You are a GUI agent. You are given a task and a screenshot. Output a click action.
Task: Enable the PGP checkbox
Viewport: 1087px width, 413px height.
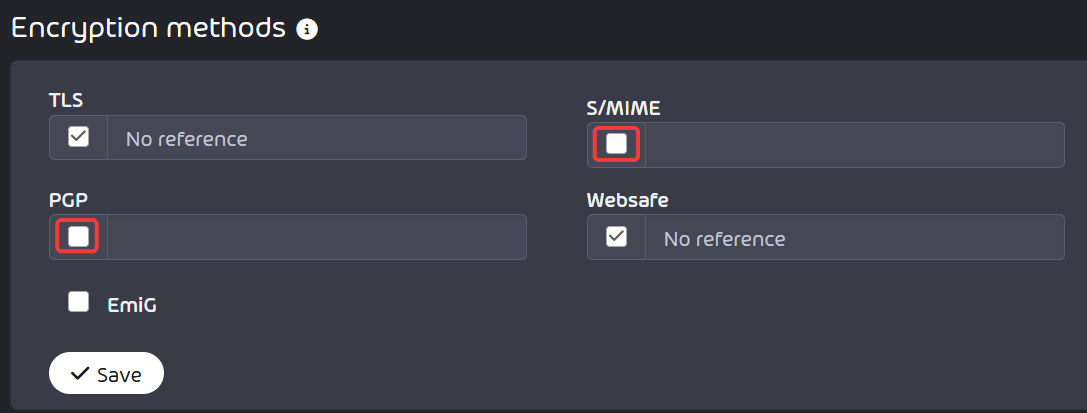(x=78, y=236)
